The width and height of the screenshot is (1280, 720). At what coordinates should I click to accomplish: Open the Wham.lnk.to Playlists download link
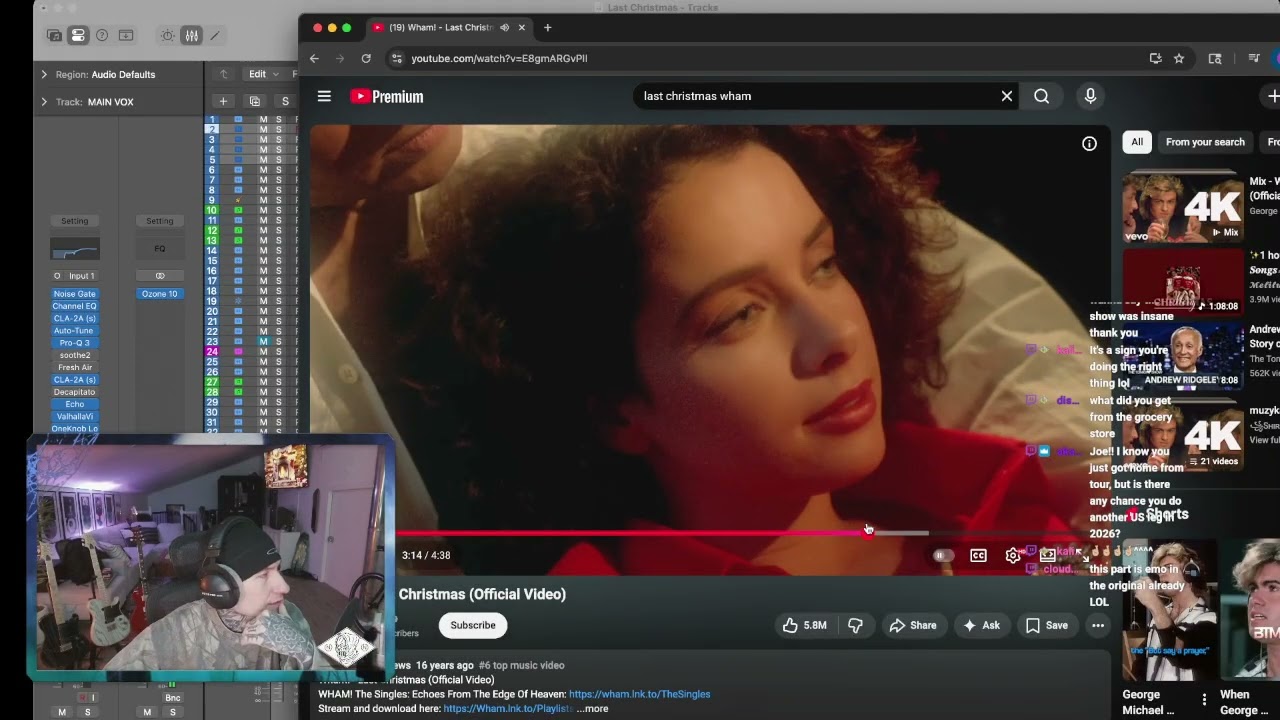(x=508, y=709)
